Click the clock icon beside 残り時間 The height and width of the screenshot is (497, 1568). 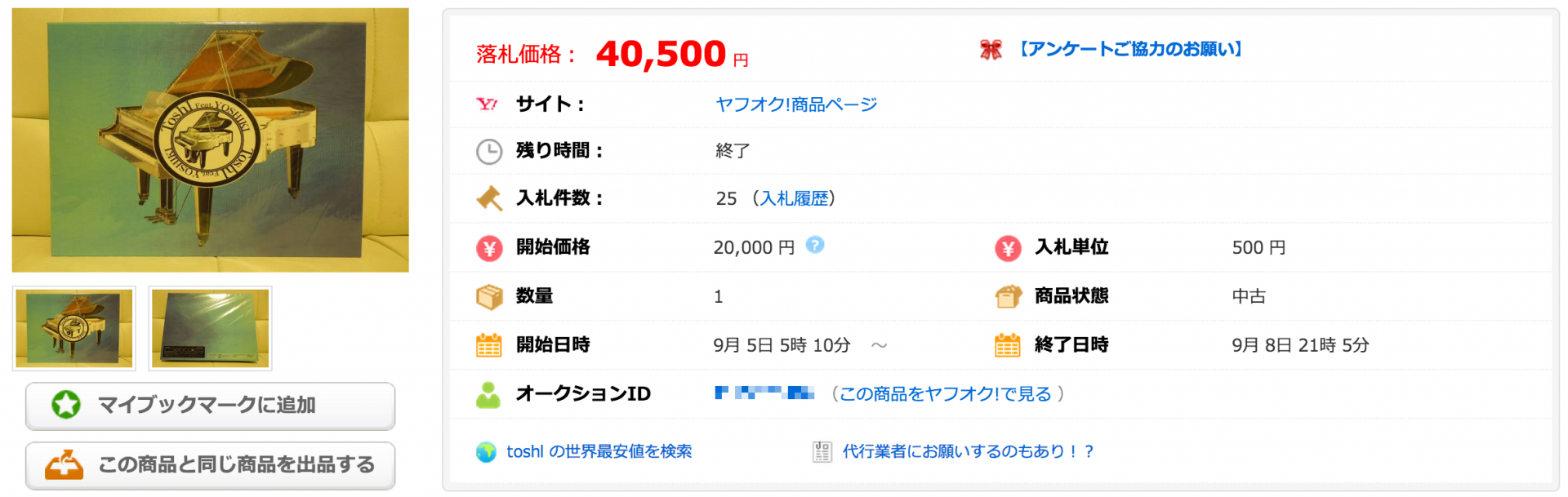[x=488, y=152]
